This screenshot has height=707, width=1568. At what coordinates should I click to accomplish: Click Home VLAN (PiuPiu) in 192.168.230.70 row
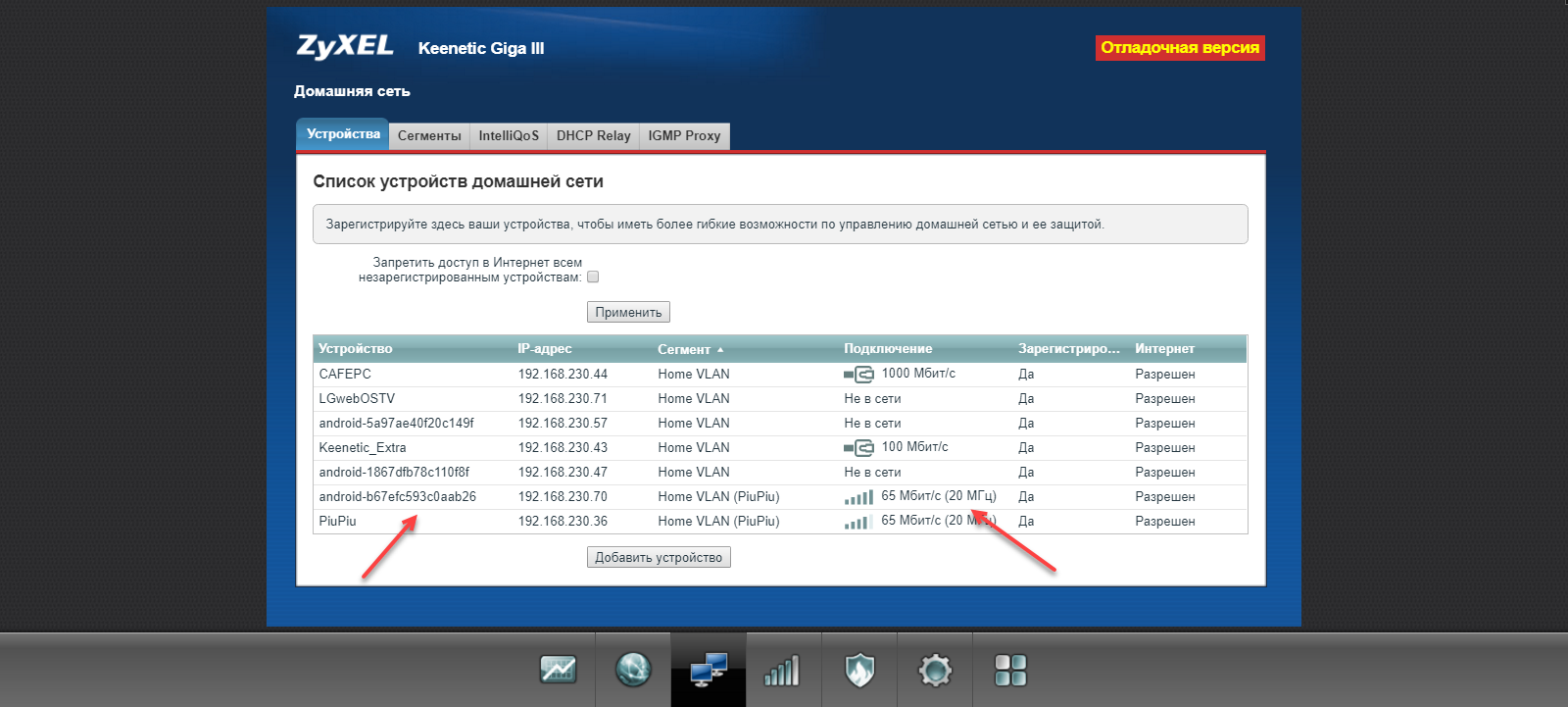(718, 497)
